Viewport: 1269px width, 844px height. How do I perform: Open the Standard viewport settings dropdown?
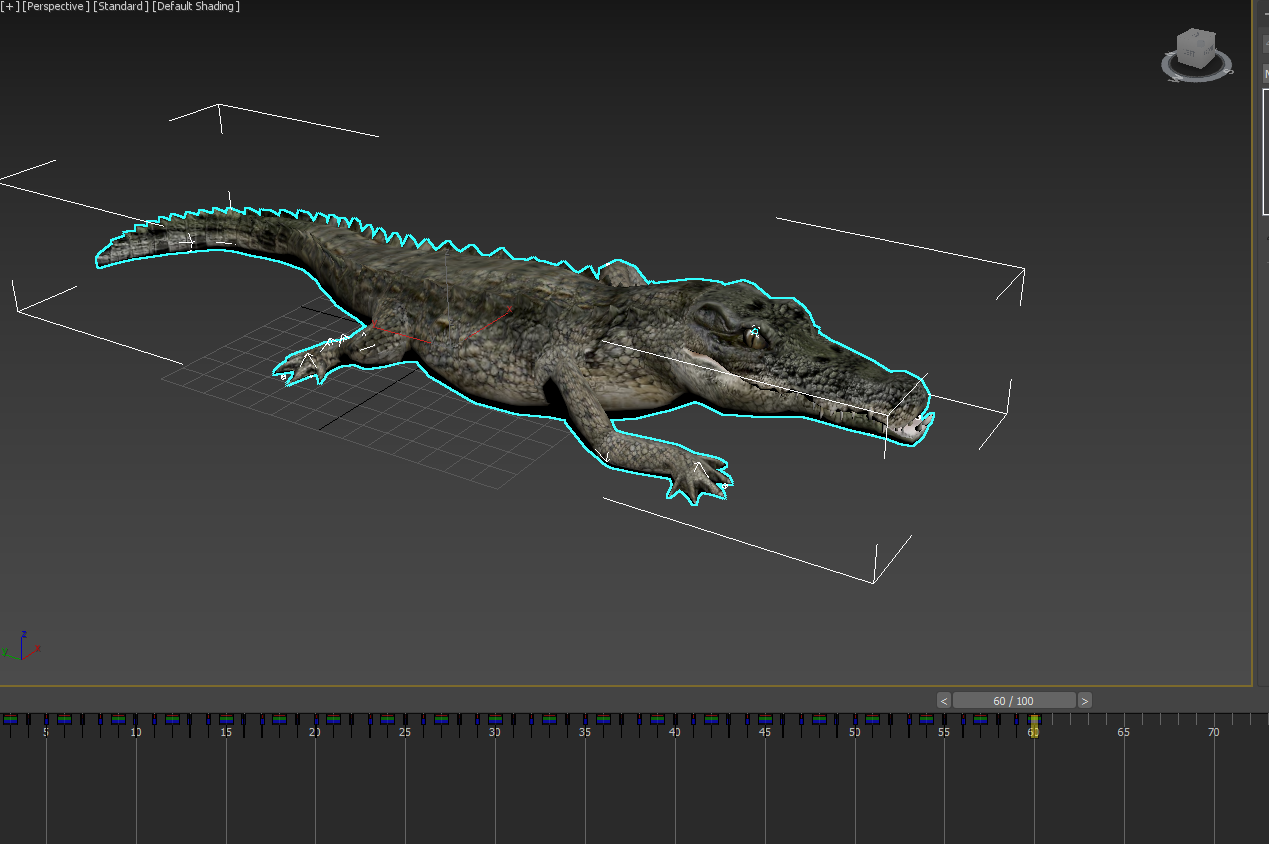pos(121,6)
